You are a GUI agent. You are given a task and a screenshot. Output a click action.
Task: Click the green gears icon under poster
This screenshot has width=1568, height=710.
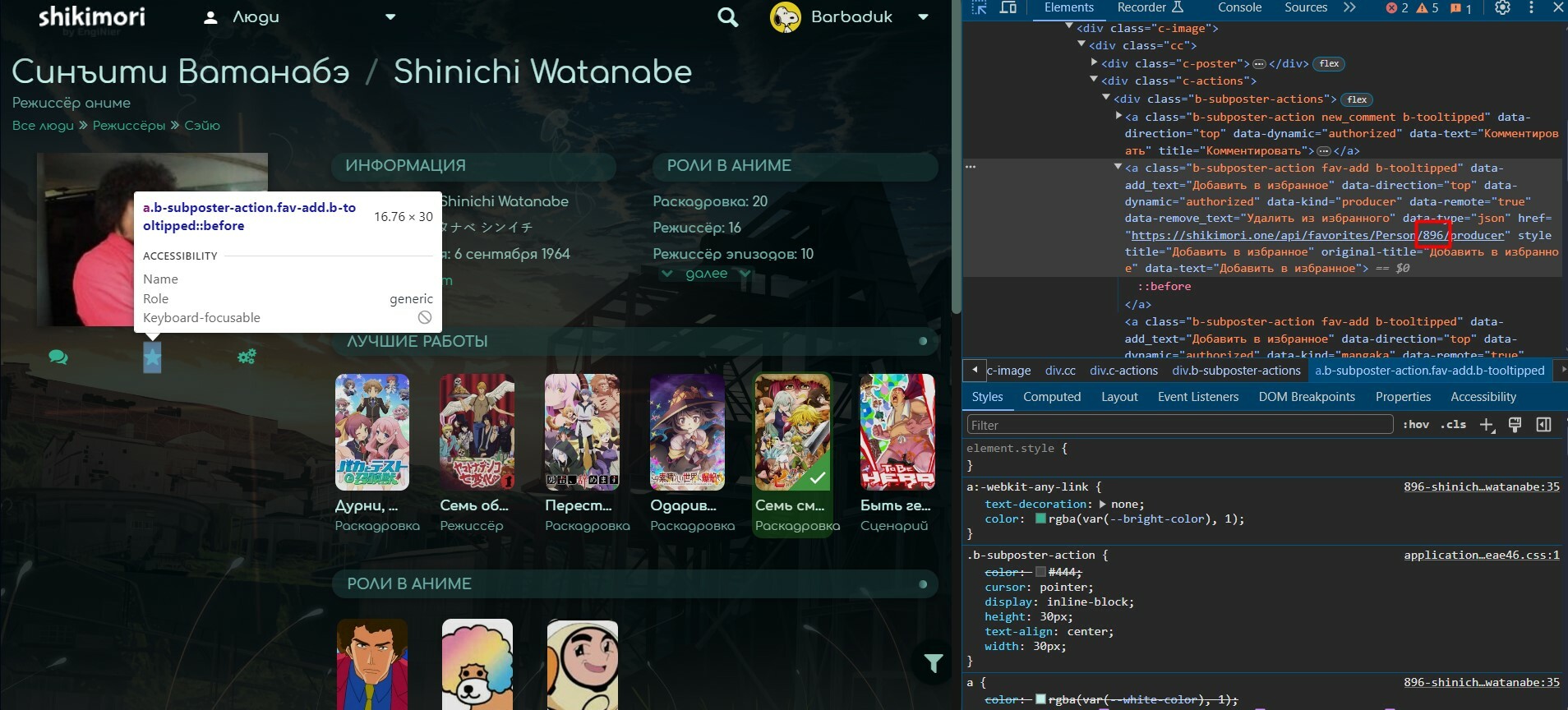pos(247,357)
